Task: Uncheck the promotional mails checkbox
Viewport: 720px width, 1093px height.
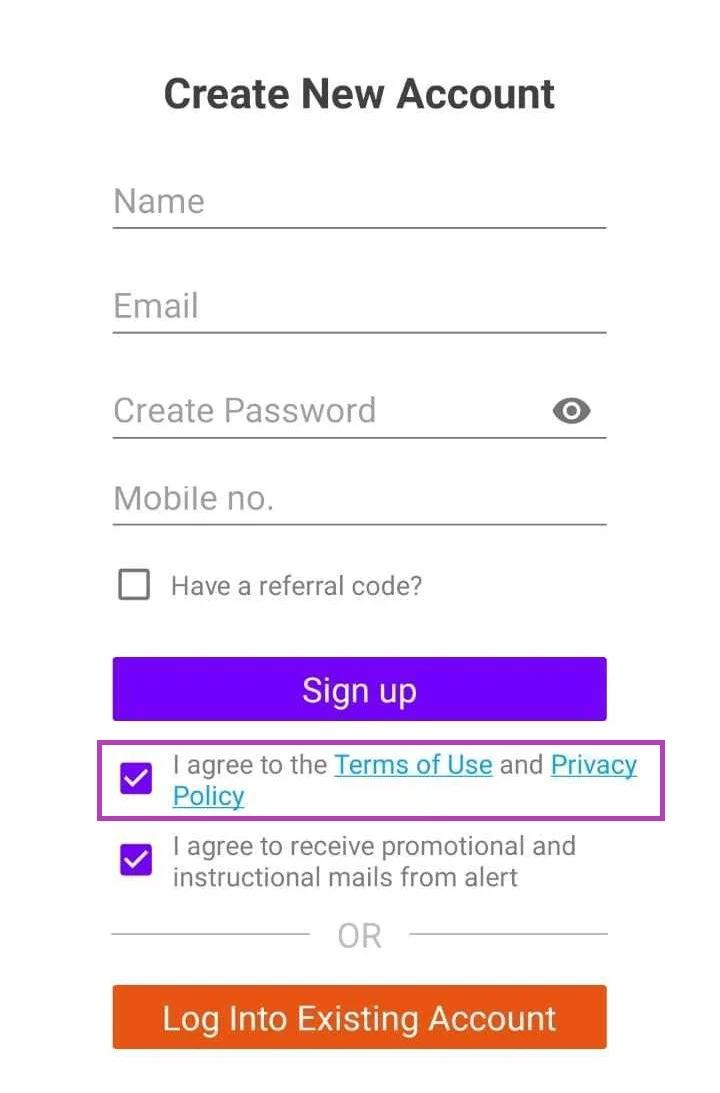Action: pos(136,860)
